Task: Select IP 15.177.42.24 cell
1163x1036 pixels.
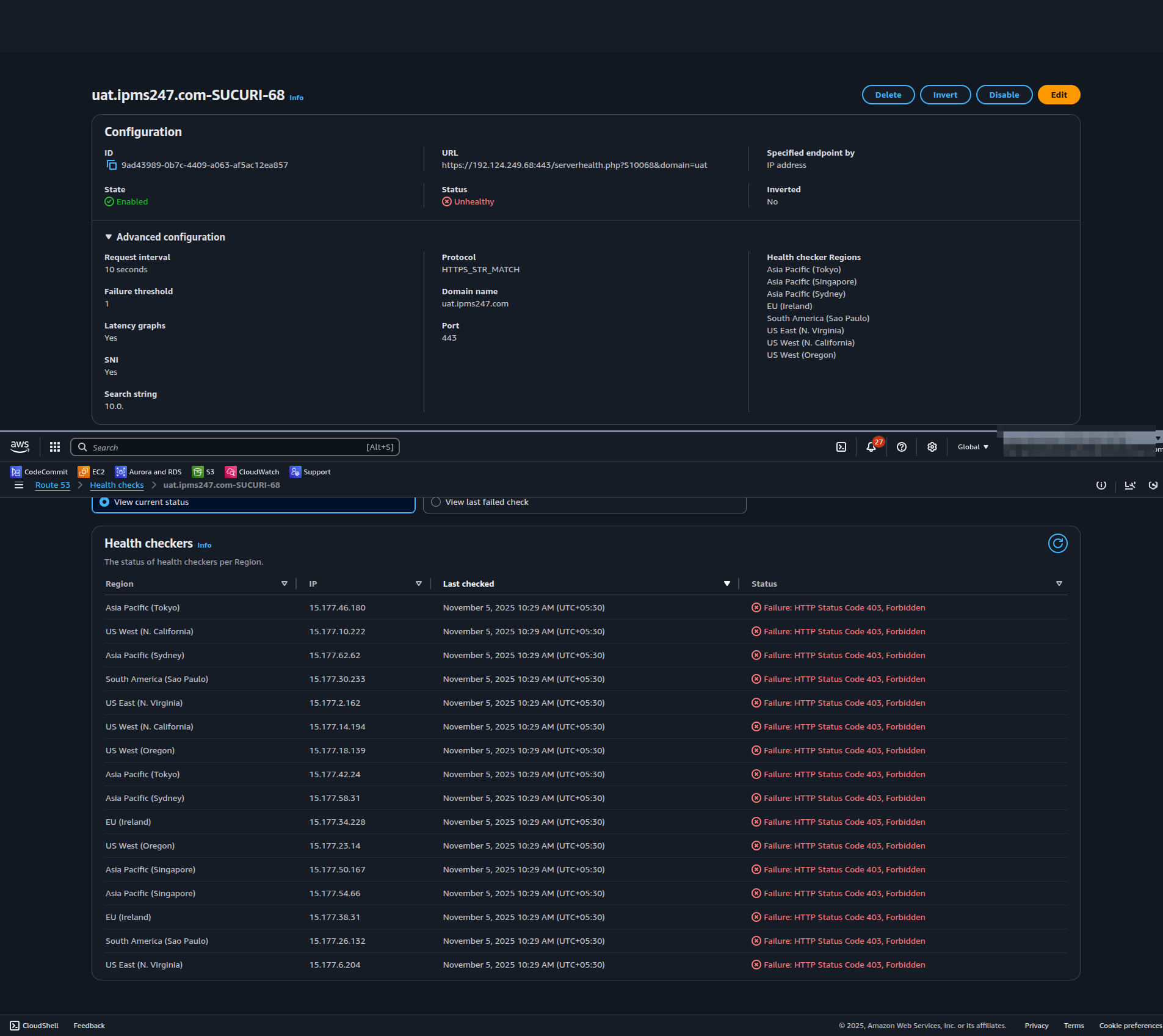Action: [335, 775]
